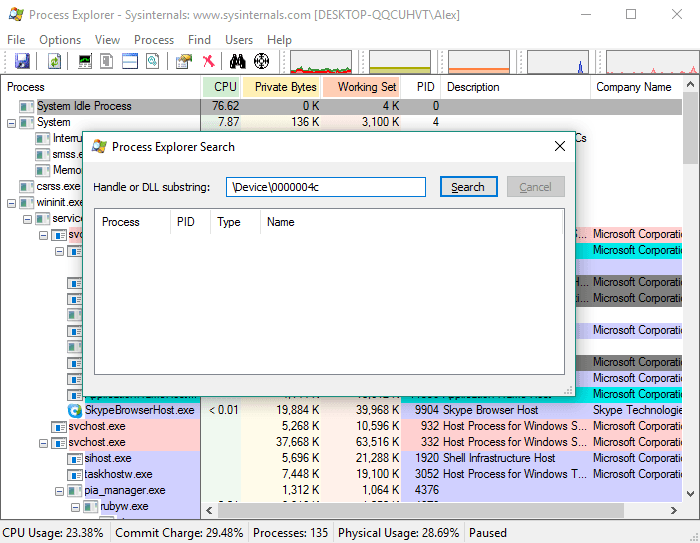Click the Handle or DLL substring input field
This screenshot has height=543, width=700.
pyautogui.click(x=326, y=187)
